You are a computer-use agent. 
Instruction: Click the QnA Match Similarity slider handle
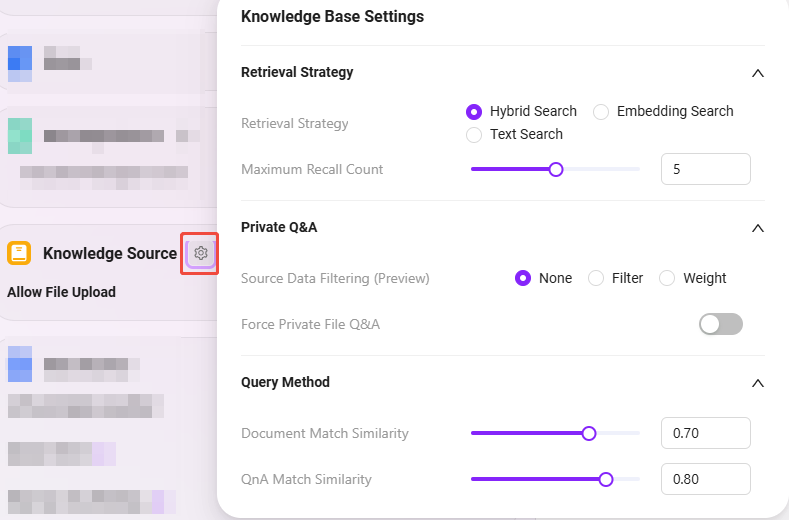[606, 479]
